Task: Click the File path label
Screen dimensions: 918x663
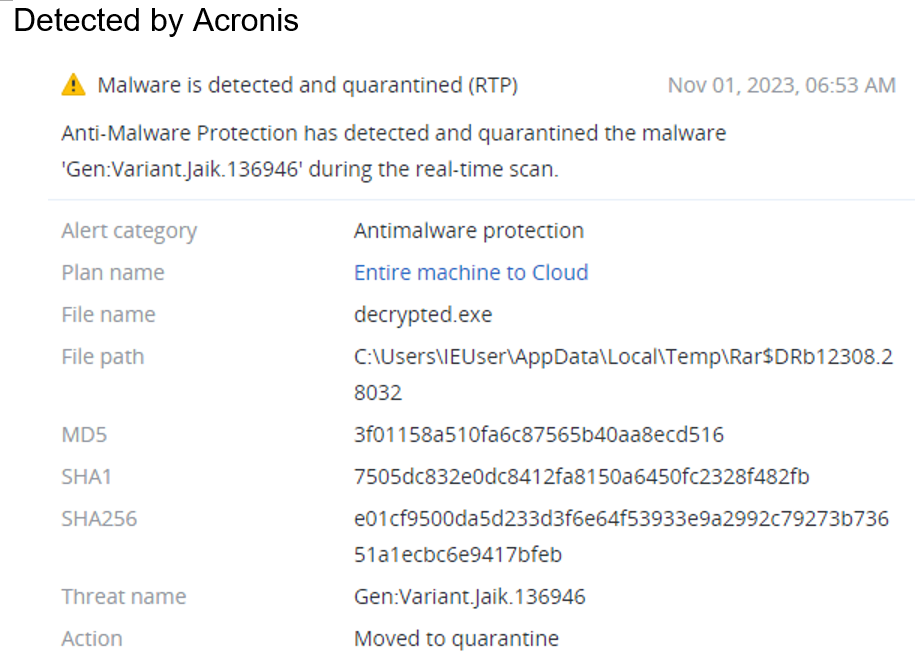Action: tap(102, 357)
